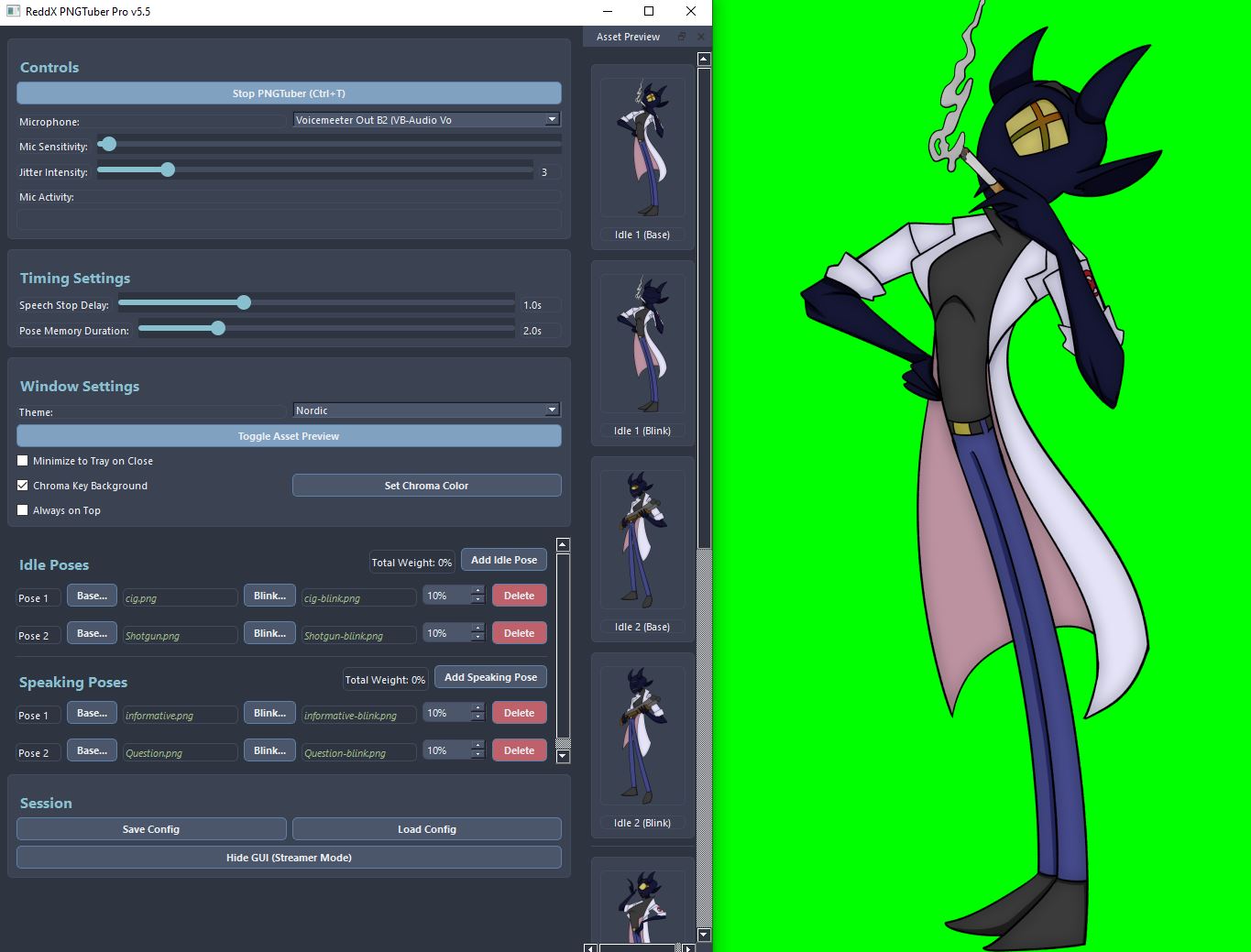Click Base button for Idle Pose 1

(x=92, y=596)
